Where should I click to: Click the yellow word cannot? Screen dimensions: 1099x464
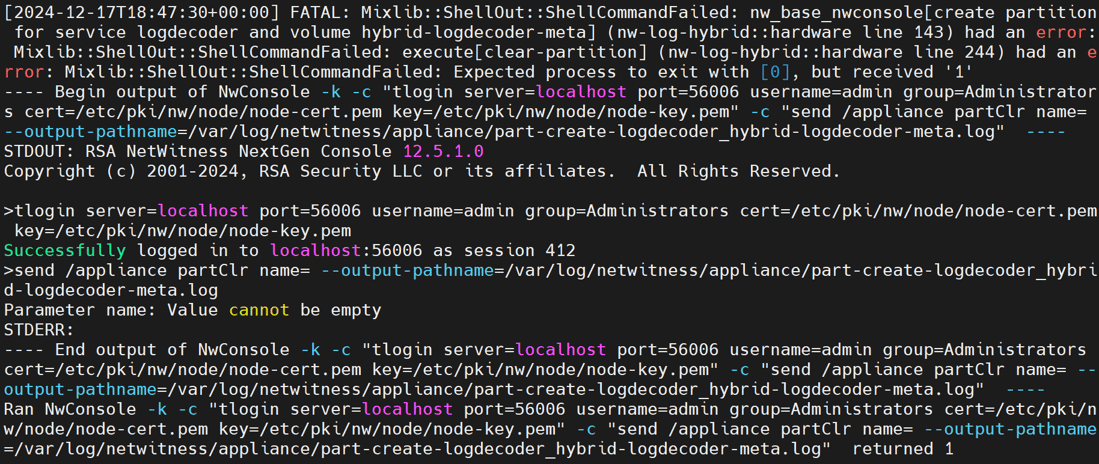point(258,310)
